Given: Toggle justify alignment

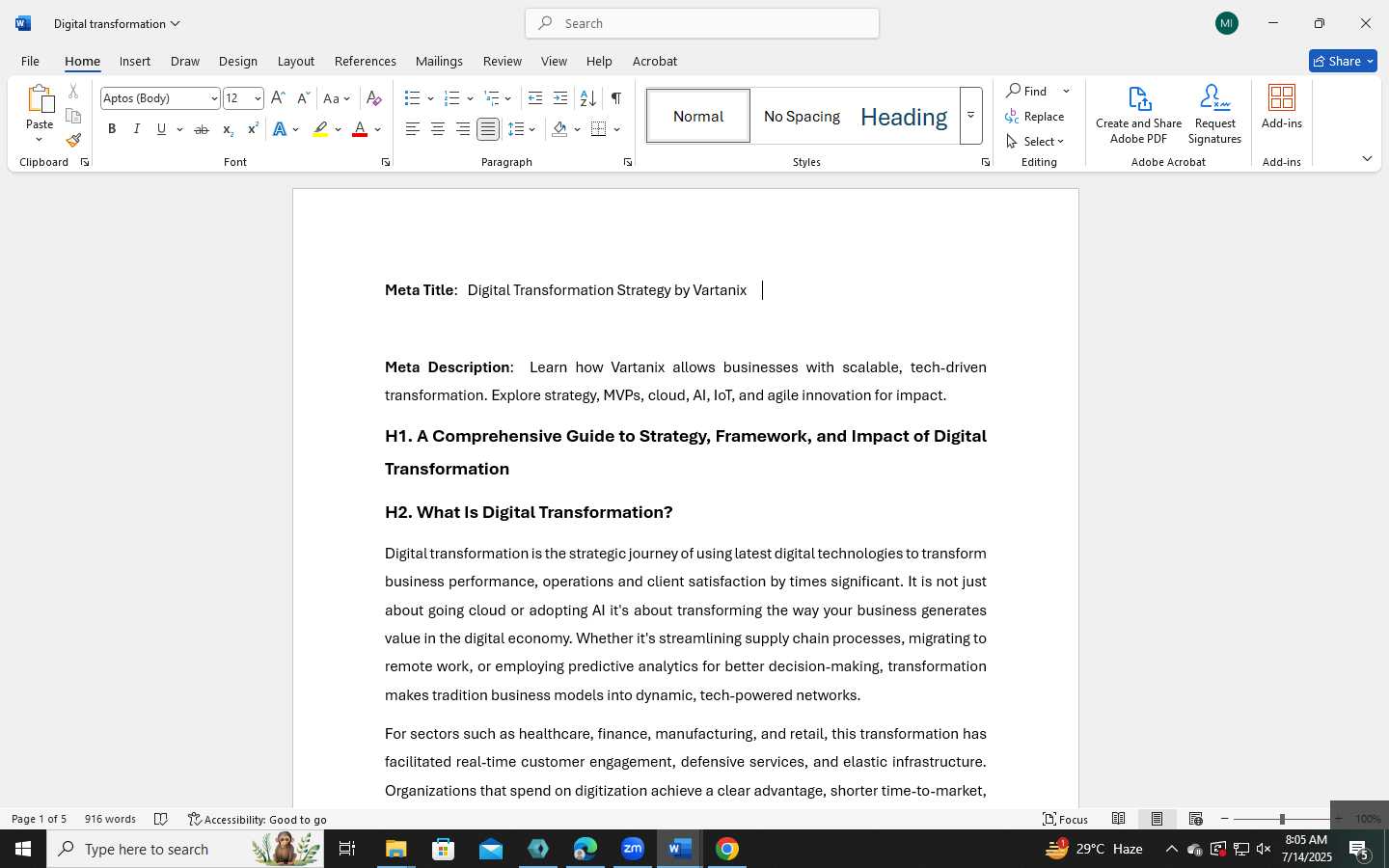Looking at the screenshot, I should pos(488,129).
